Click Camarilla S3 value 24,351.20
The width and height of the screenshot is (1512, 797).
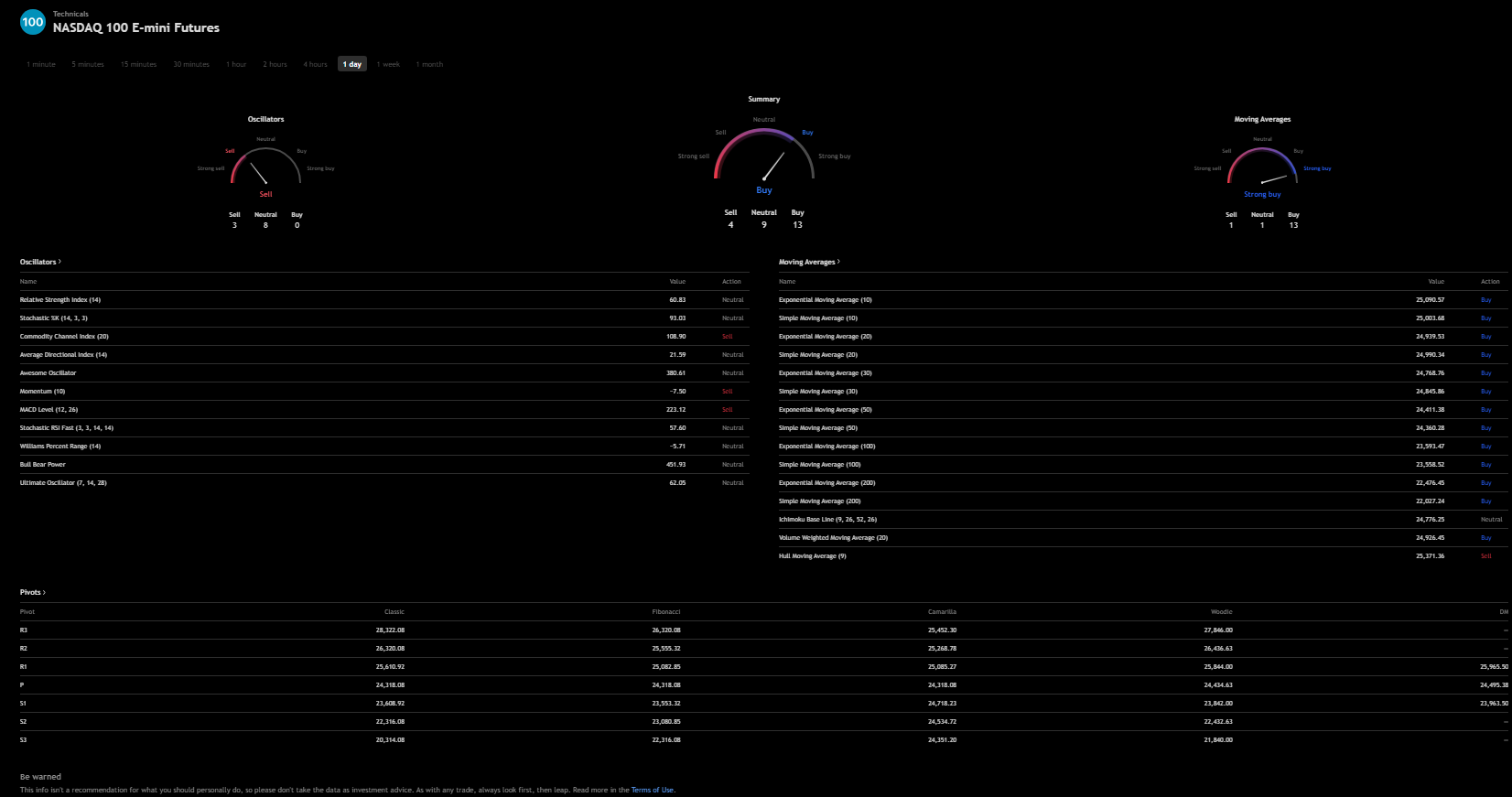pos(942,740)
